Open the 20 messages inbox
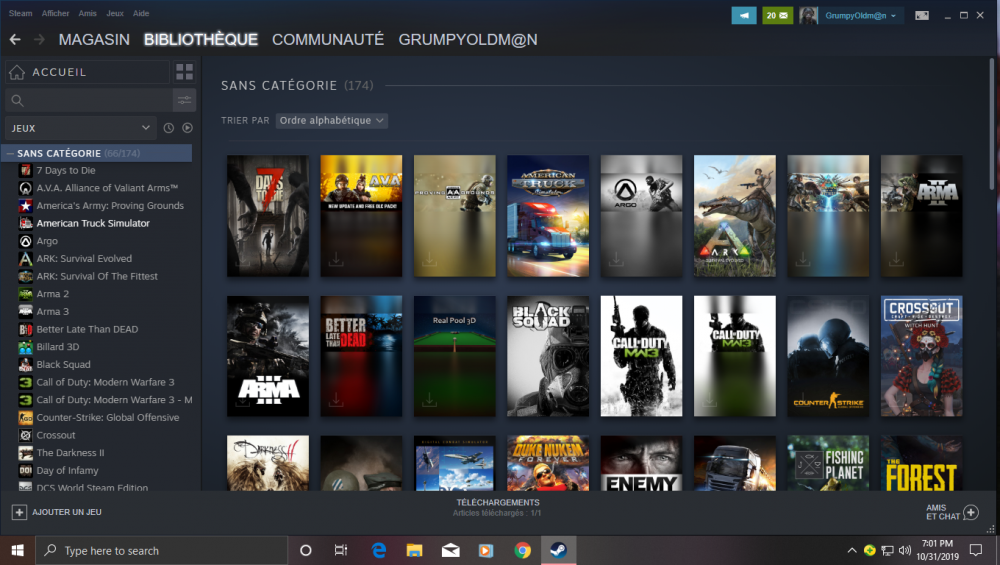 click(x=777, y=15)
